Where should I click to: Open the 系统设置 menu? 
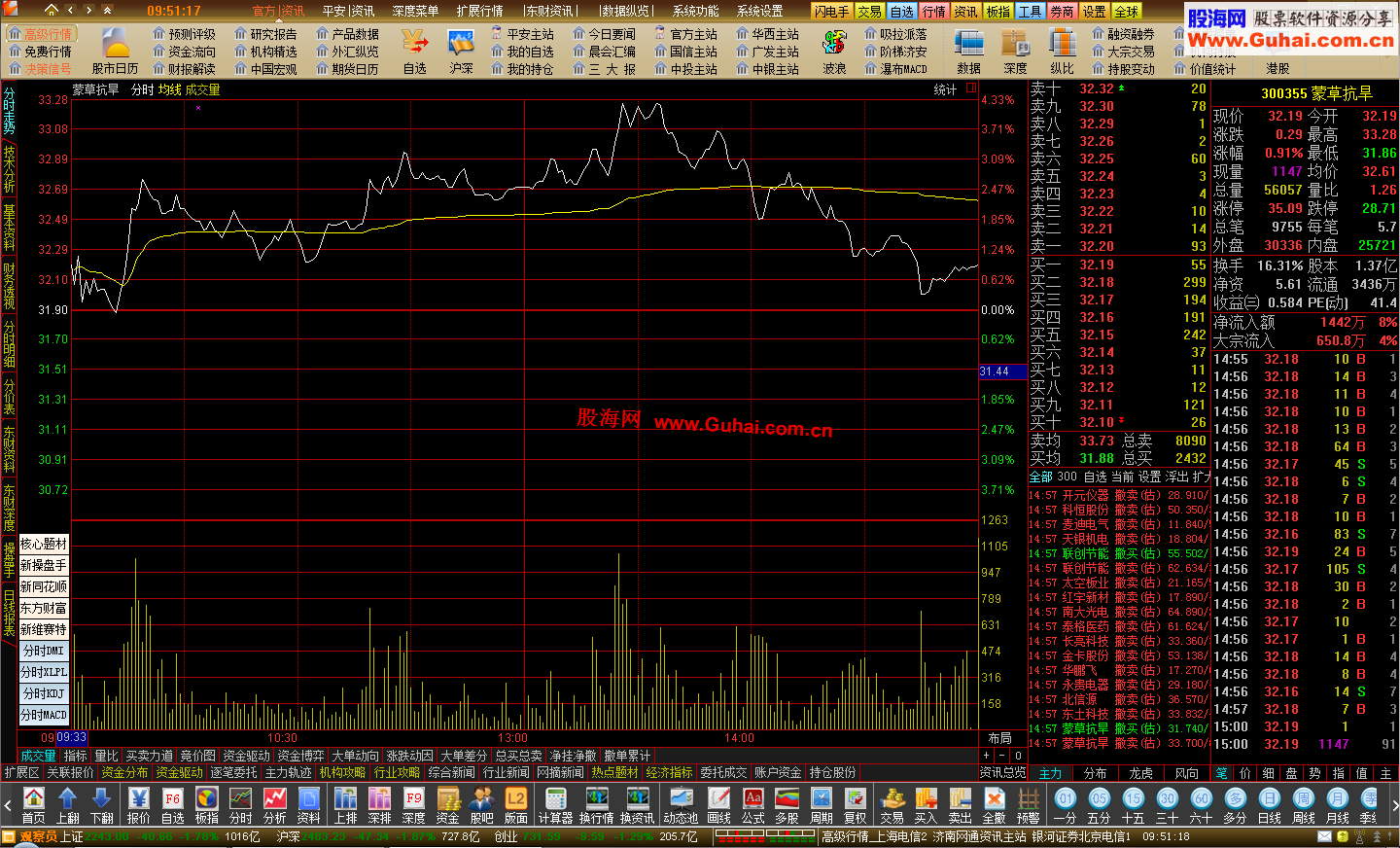[759, 11]
